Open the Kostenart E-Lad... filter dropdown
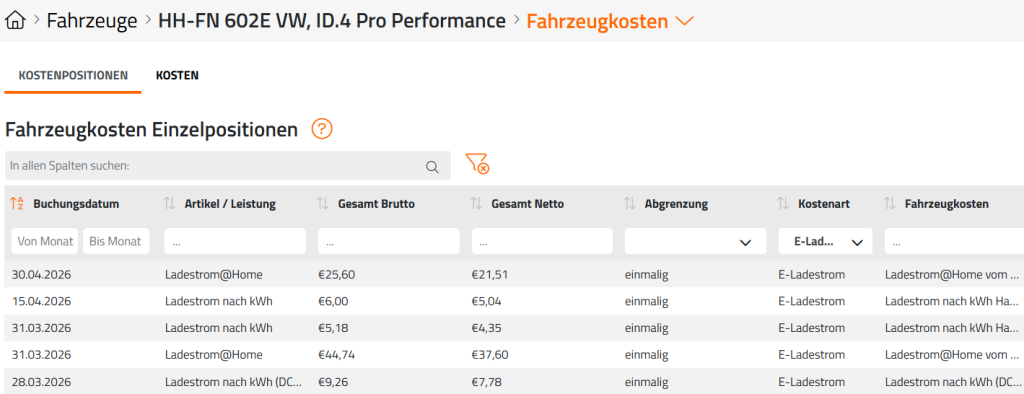This screenshot has width=1024, height=394. click(x=825, y=242)
